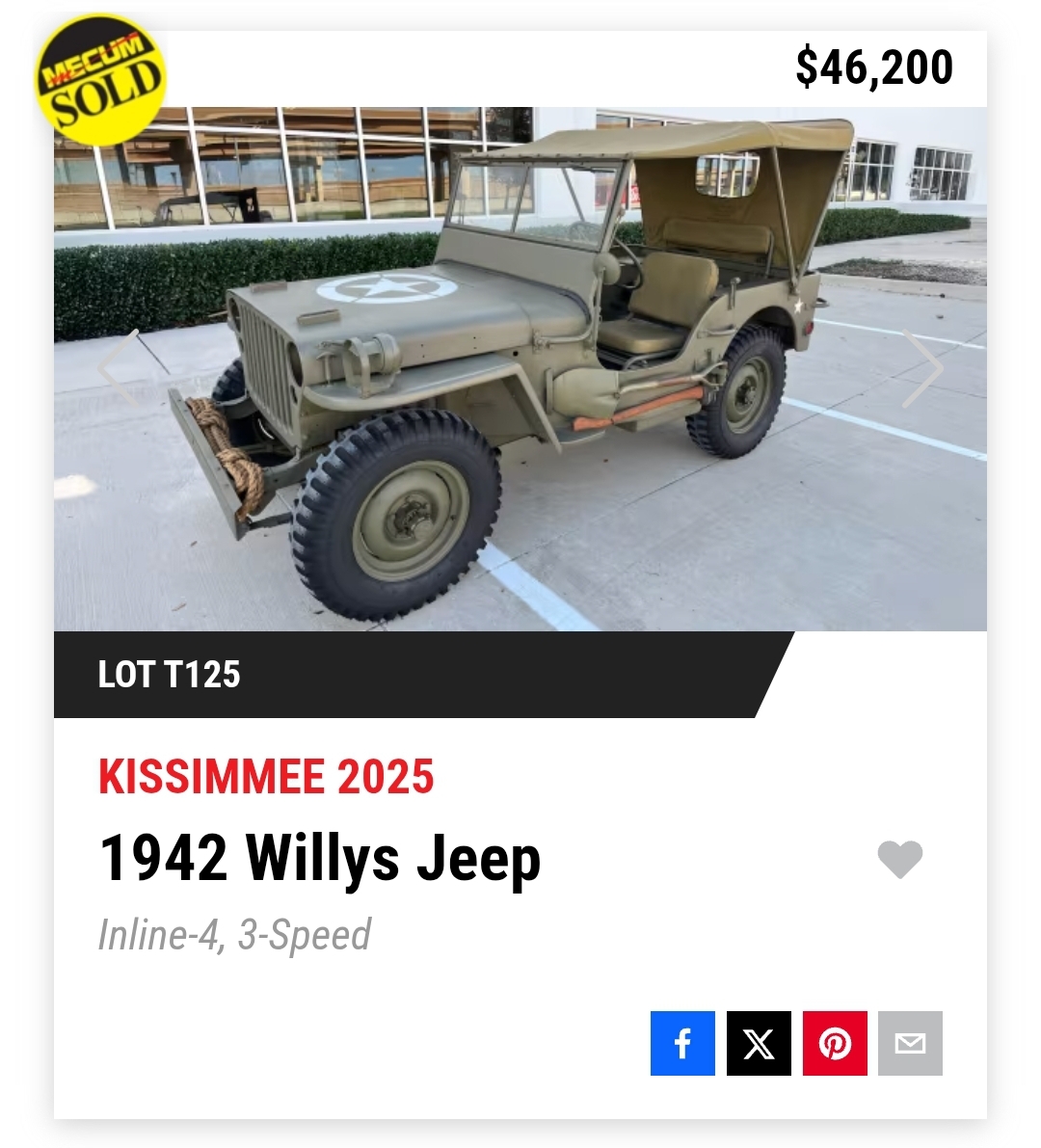Screen dimensions: 1041x1148
Task: Email this Jeep listing
Action: tap(910, 1043)
